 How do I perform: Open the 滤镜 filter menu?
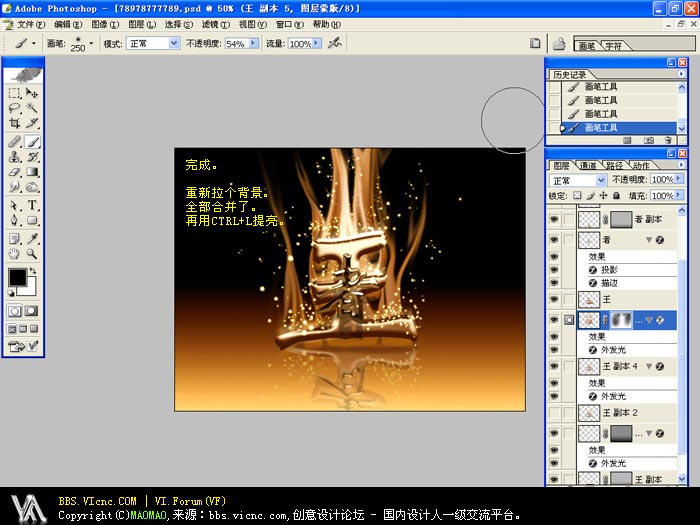[213, 24]
